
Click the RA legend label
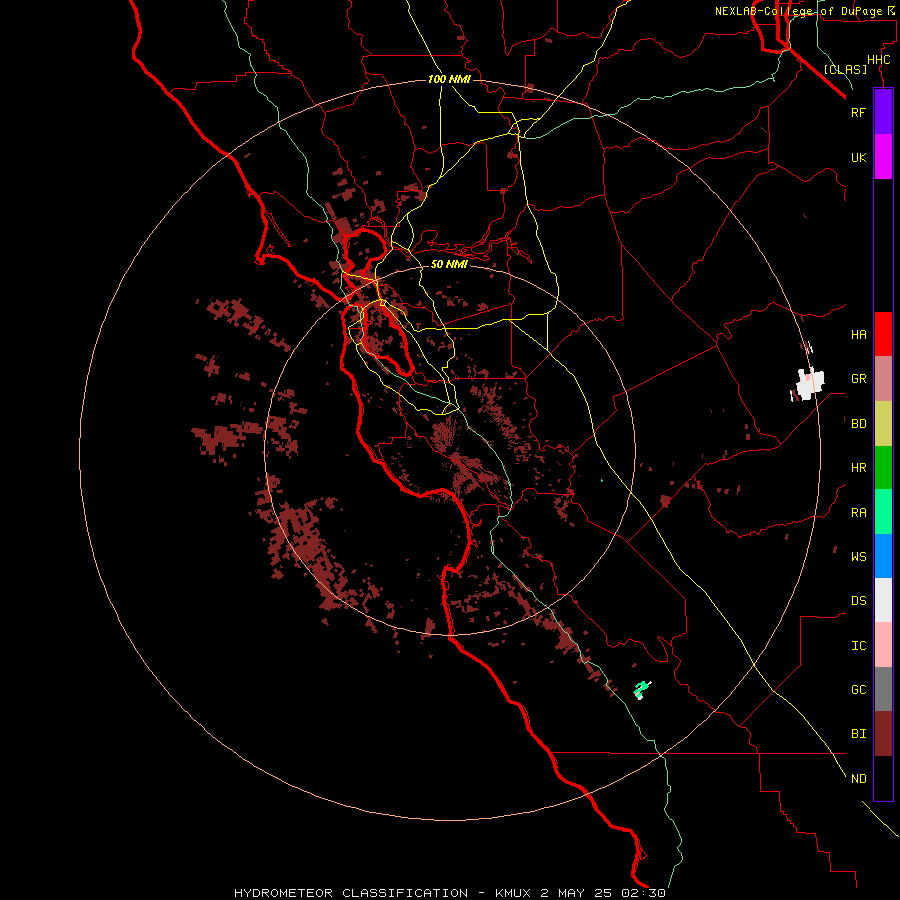click(x=858, y=513)
